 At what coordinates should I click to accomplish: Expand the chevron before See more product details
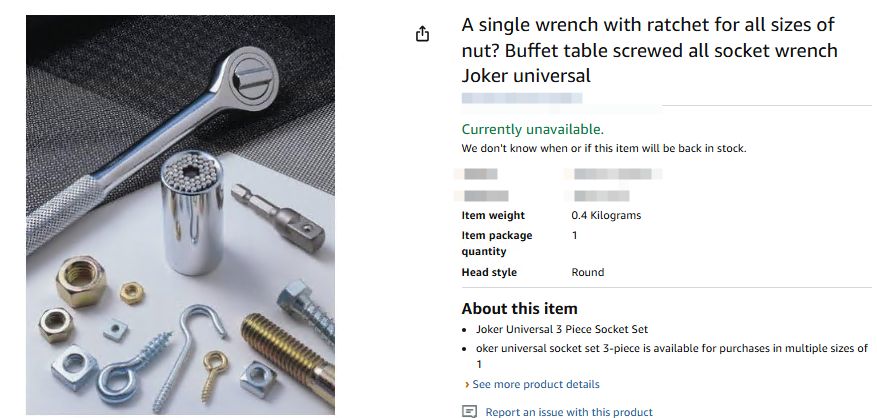tap(466, 385)
